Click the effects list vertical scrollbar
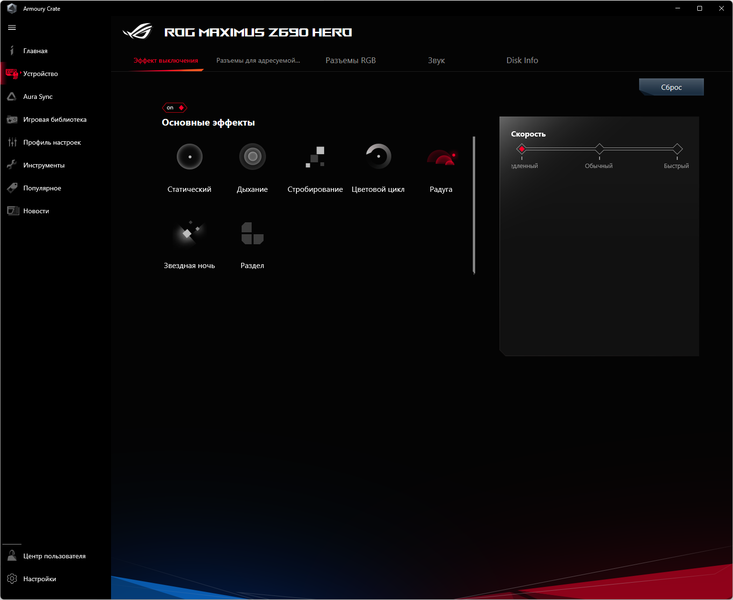 474,205
